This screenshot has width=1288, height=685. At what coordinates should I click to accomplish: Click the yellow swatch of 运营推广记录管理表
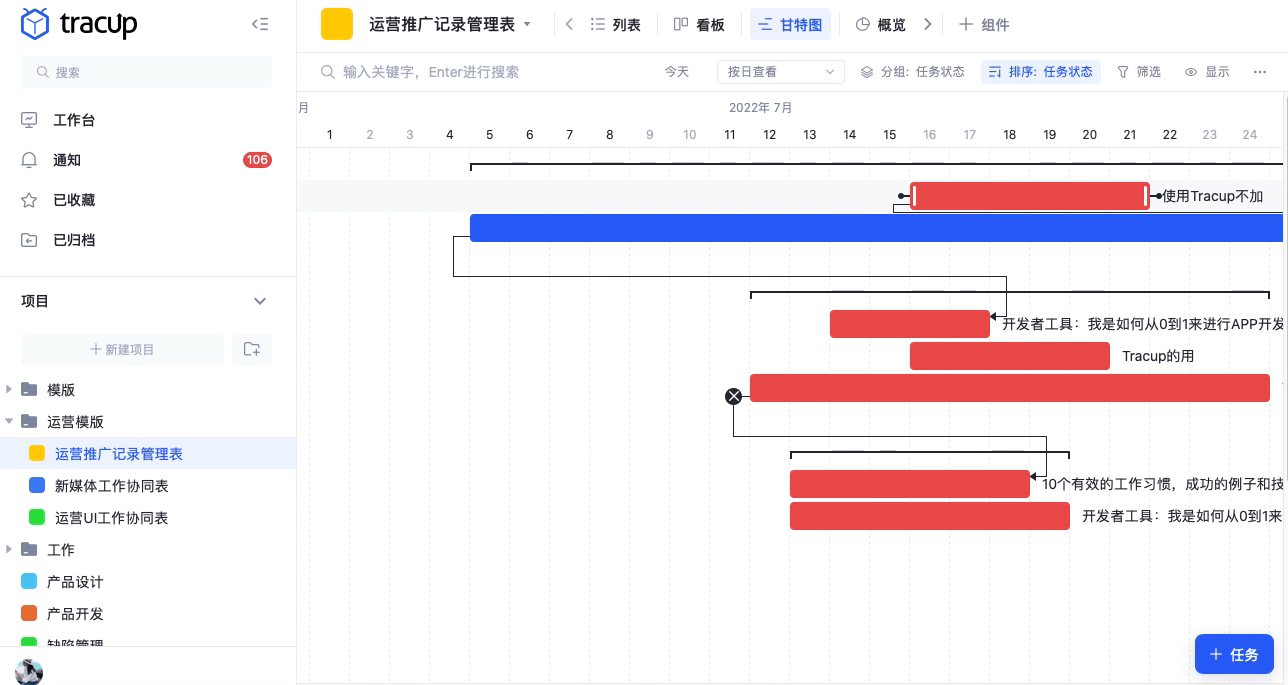pyautogui.click(x=37, y=453)
